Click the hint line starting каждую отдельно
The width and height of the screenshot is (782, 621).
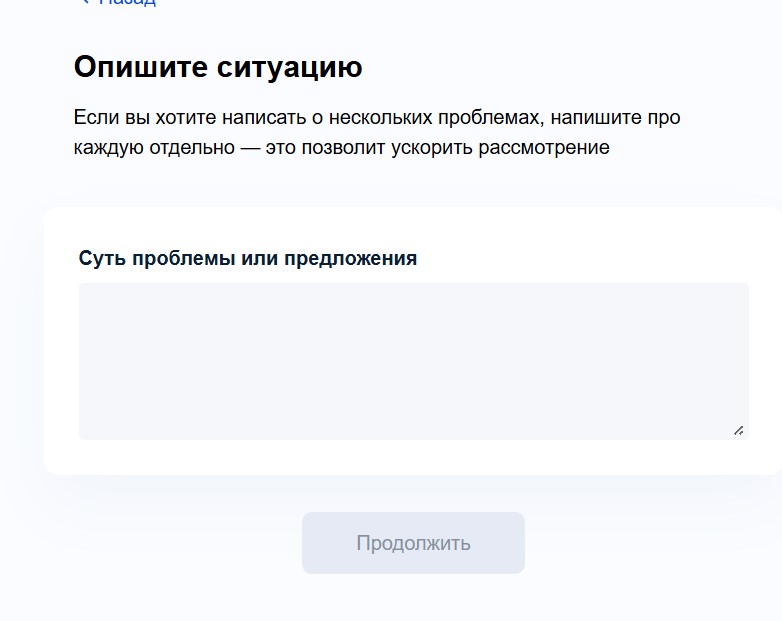click(x=342, y=148)
